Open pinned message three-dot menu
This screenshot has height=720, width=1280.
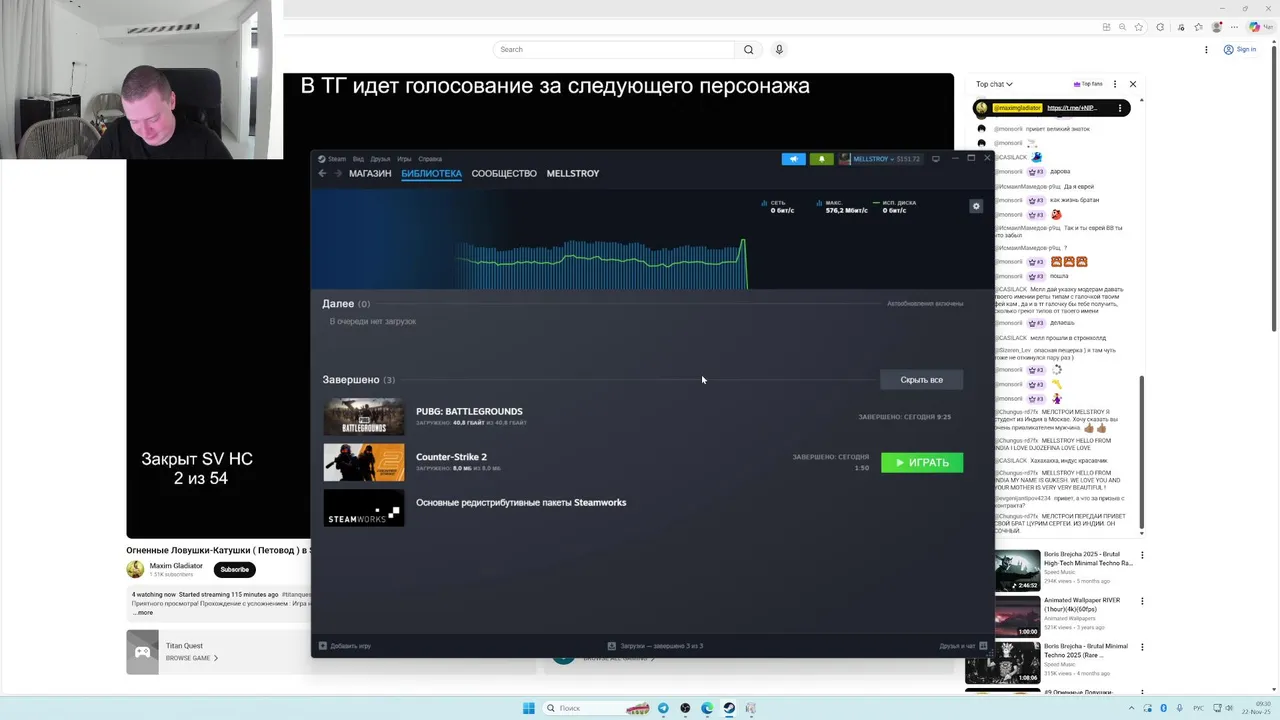click(1120, 108)
